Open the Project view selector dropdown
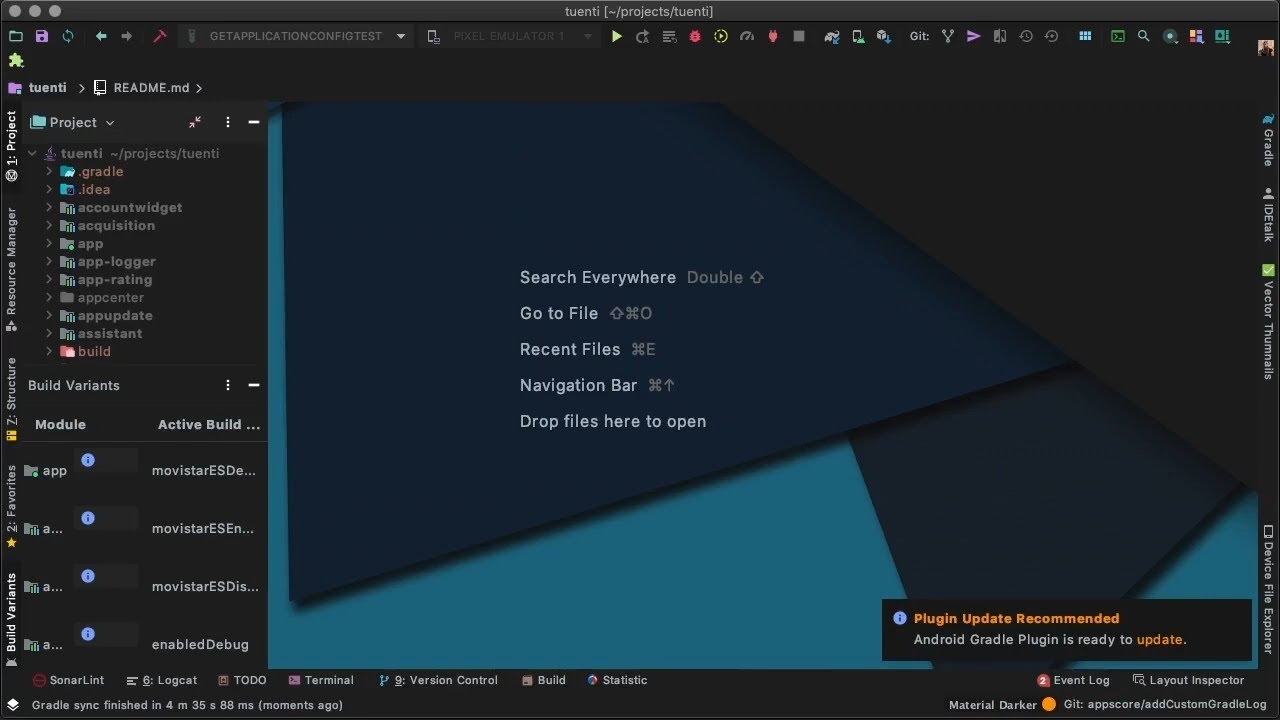The height and width of the screenshot is (720, 1280). pos(73,122)
